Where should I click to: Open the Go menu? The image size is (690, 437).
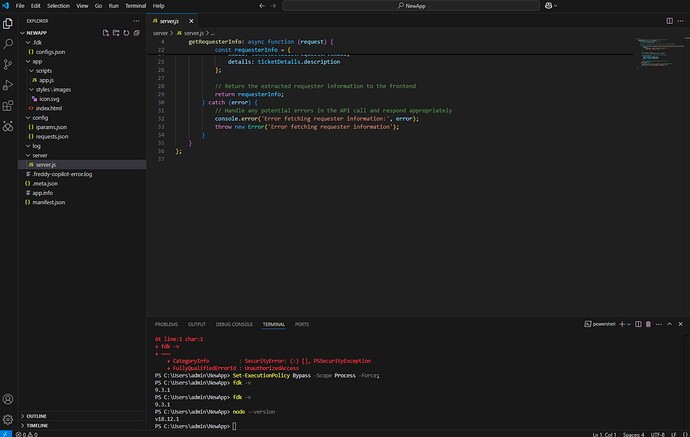(x=98, y=6)
